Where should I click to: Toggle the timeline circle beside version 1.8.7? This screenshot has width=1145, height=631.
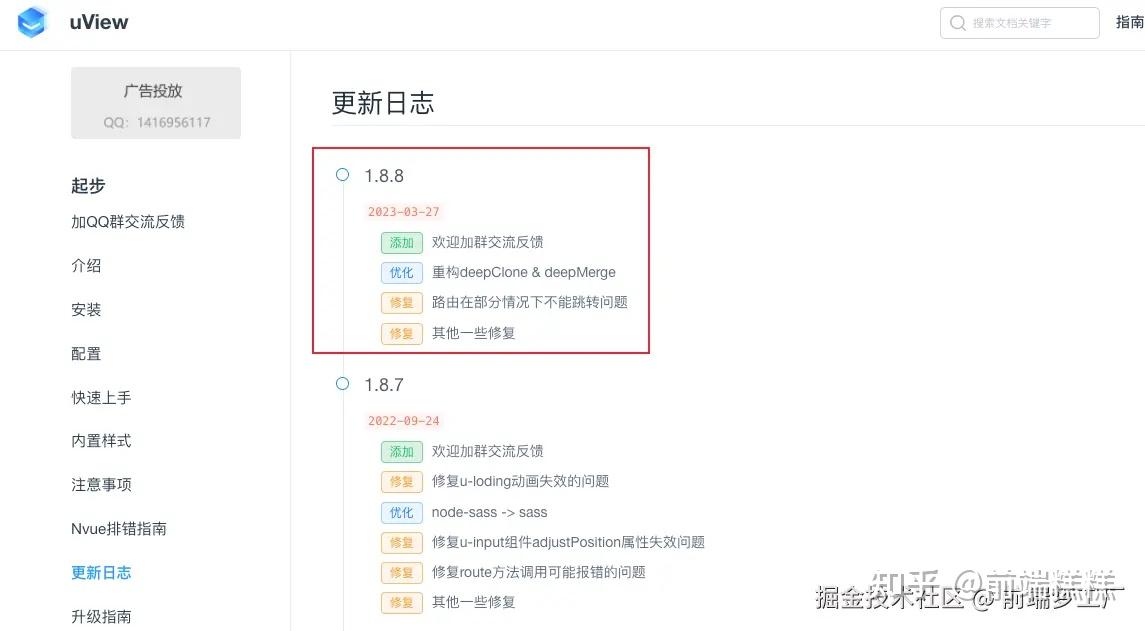click(x=342, y=383)
